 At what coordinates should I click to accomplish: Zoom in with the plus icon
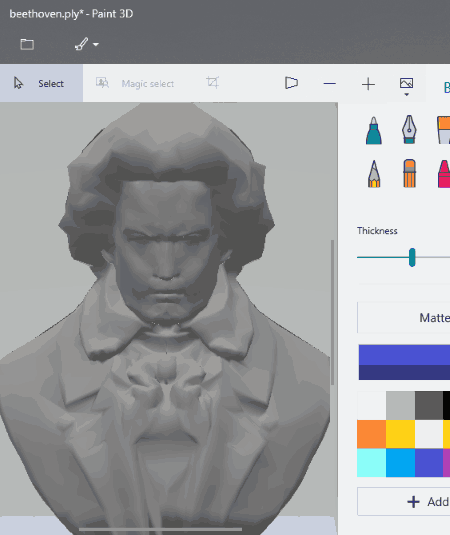click(368, 84)
